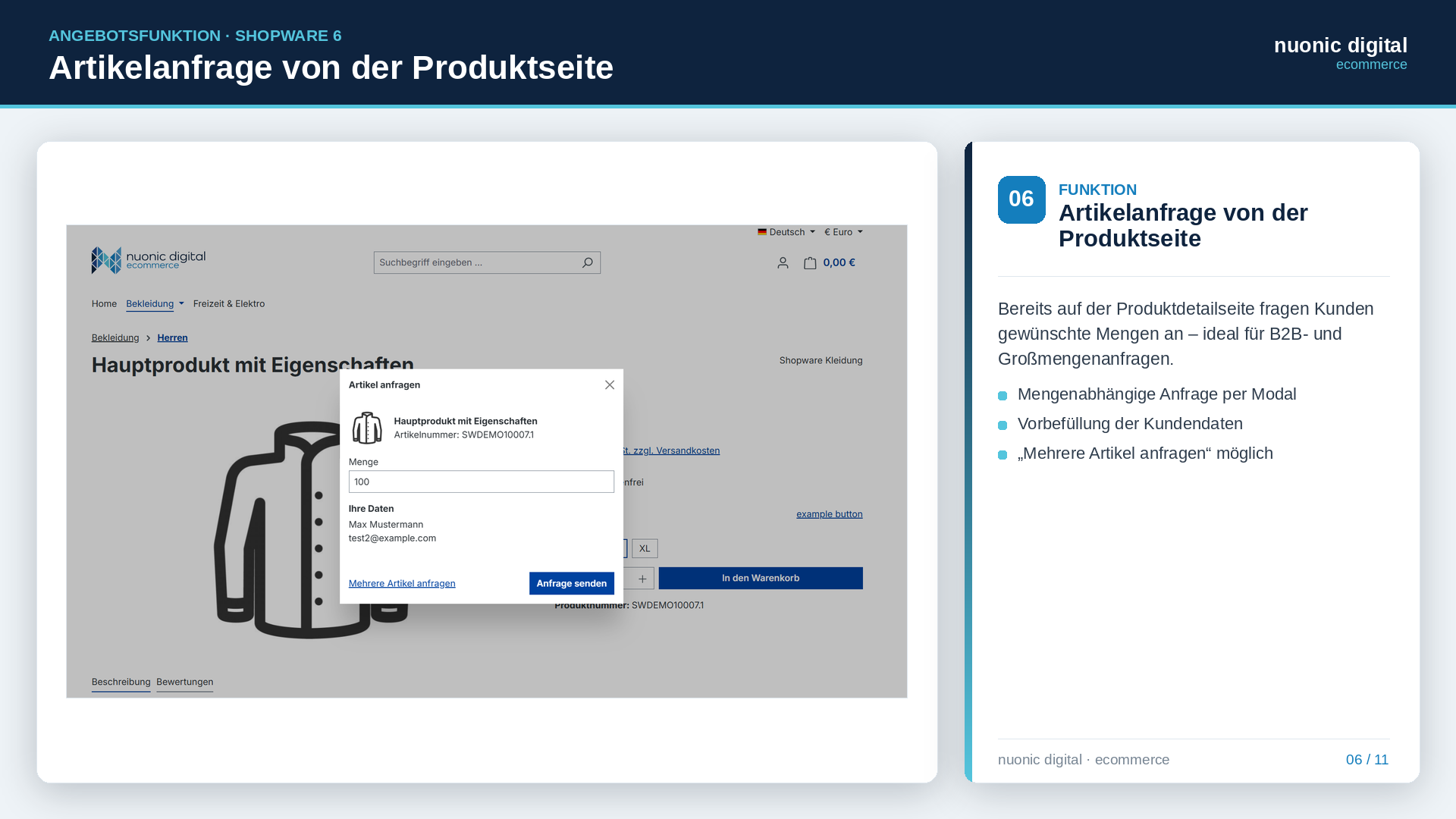Click the Anfrage senden button
Image resolution: width=1456 pixels, height=819 pixels.
tap(572, 583)
